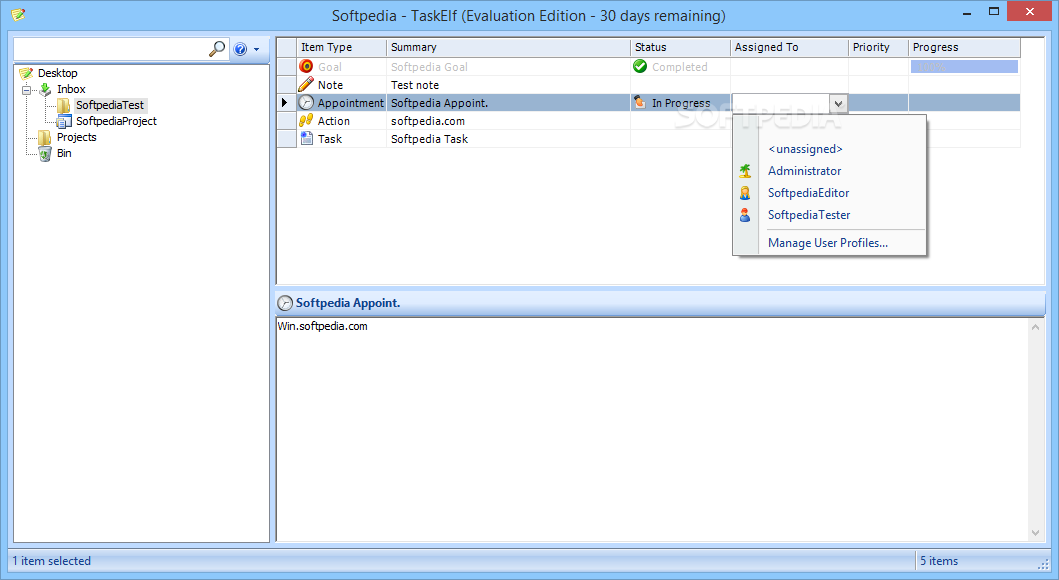The width and height of the screenshot is (1059, 580).
Task: Click the Appointment clock icon in the list
Action: [x=307, y=103]
